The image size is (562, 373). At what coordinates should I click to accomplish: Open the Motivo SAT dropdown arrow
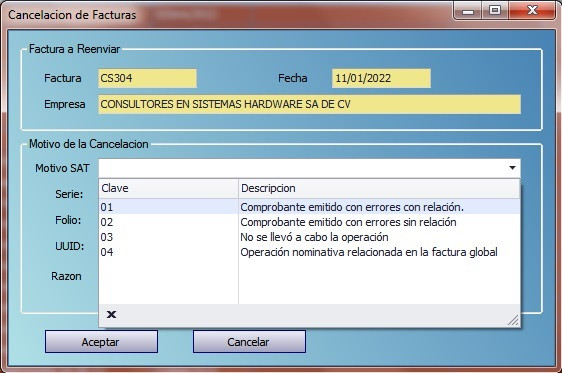(512, 168)
